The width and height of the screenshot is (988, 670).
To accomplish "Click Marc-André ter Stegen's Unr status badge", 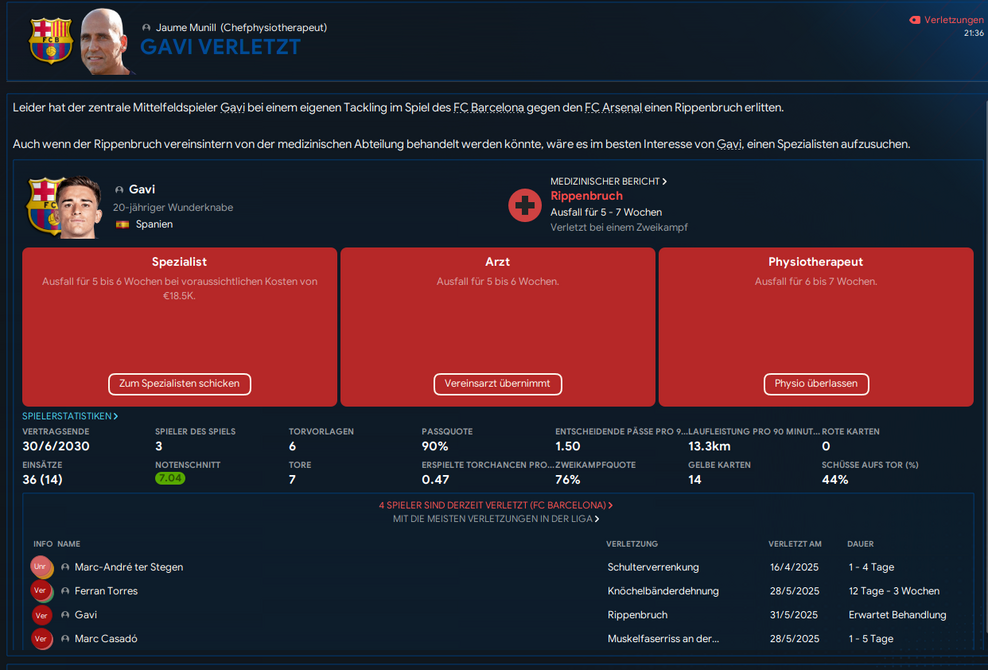I will [42, 567].
